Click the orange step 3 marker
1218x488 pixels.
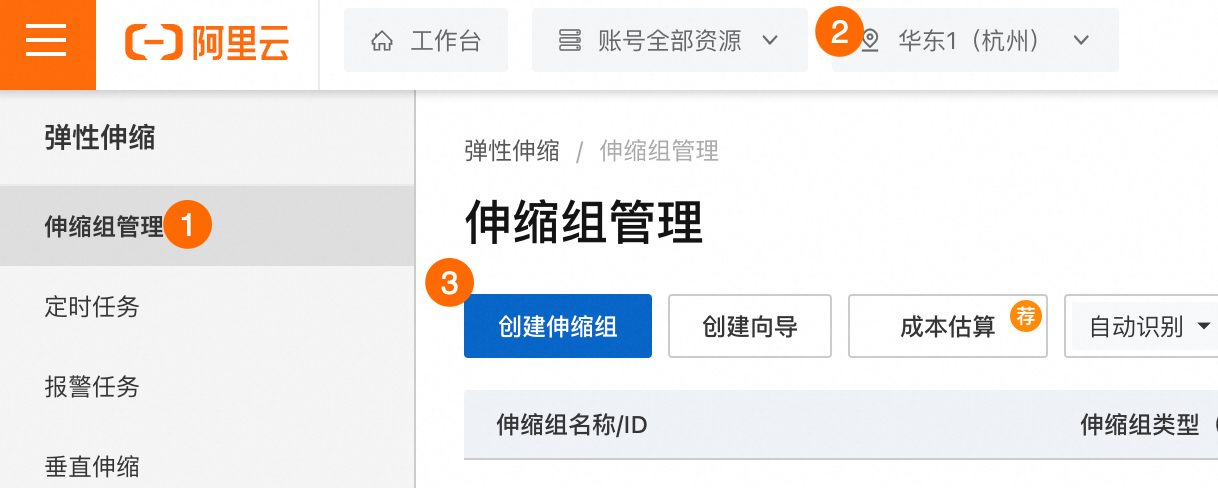pyautogui.click(x=450, y=283)
